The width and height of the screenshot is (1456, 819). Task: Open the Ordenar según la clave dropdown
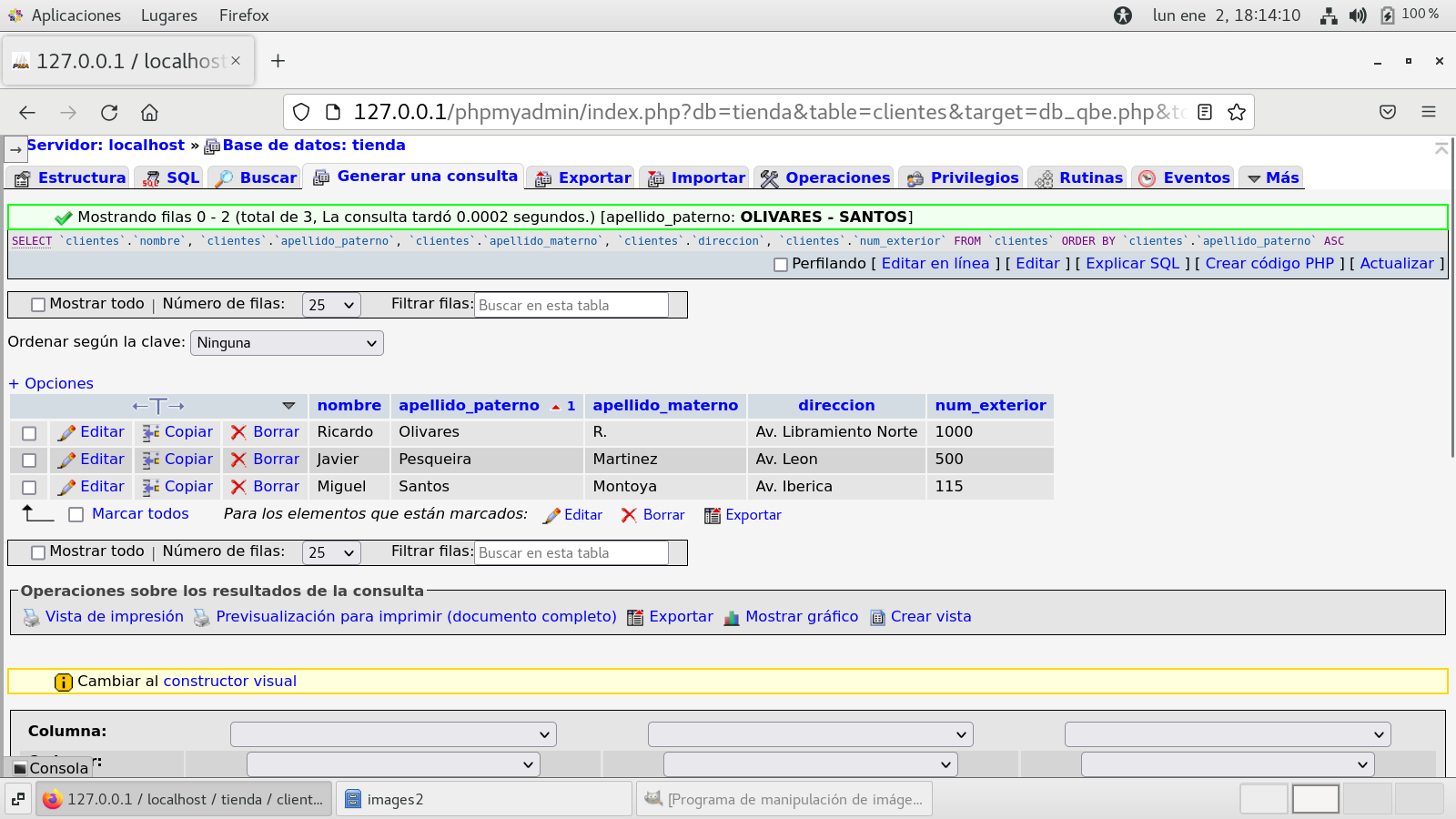pyautogui.click(x=287, y=343)
